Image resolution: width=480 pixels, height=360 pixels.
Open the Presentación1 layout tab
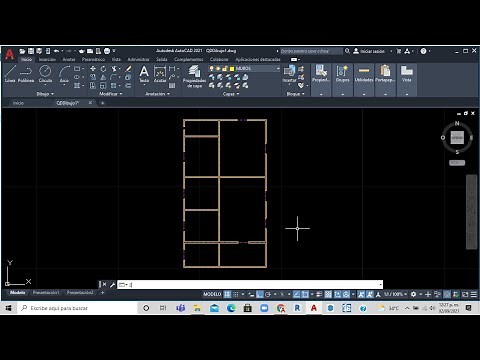point(46,292)
